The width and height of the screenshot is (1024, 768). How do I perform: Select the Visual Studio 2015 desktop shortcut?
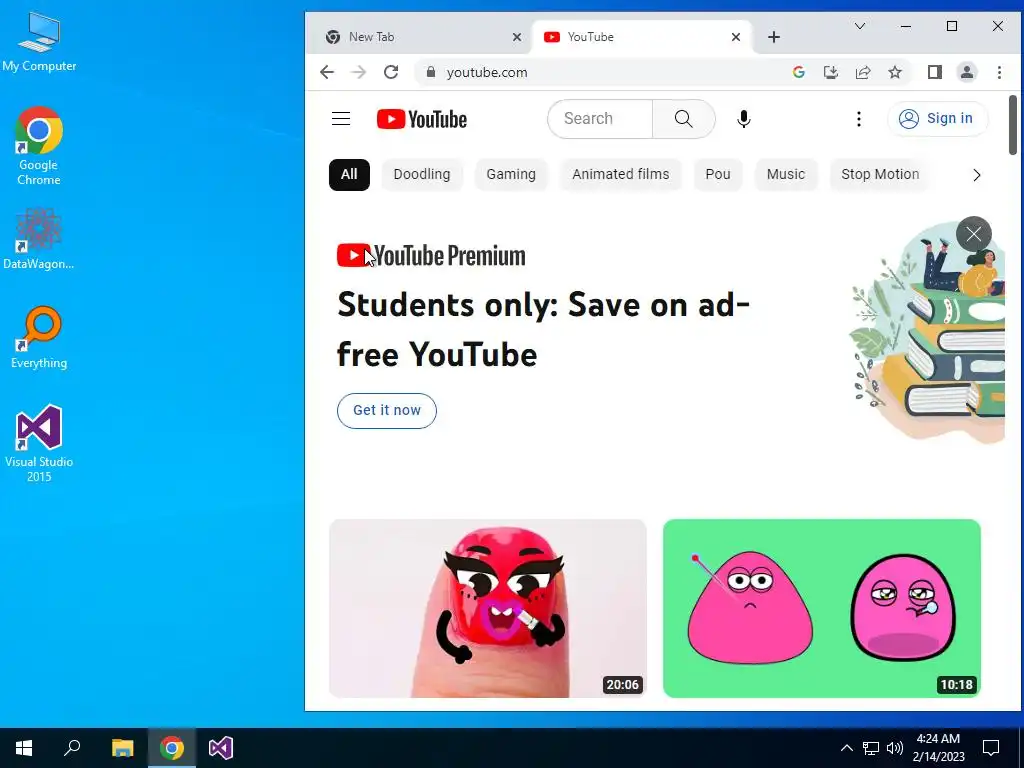click(39, 444)
